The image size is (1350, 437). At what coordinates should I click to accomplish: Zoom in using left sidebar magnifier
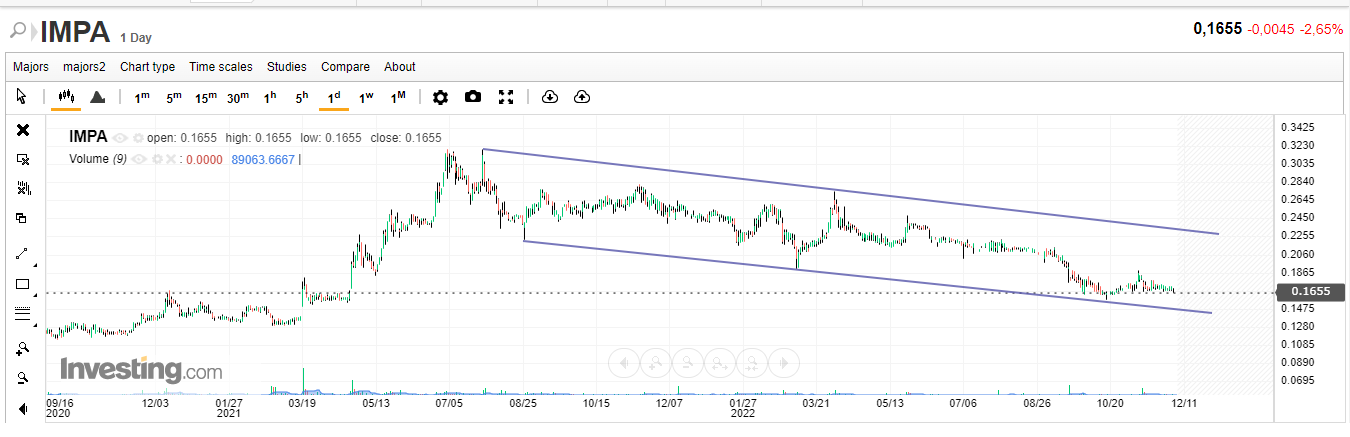click(23, 348)
